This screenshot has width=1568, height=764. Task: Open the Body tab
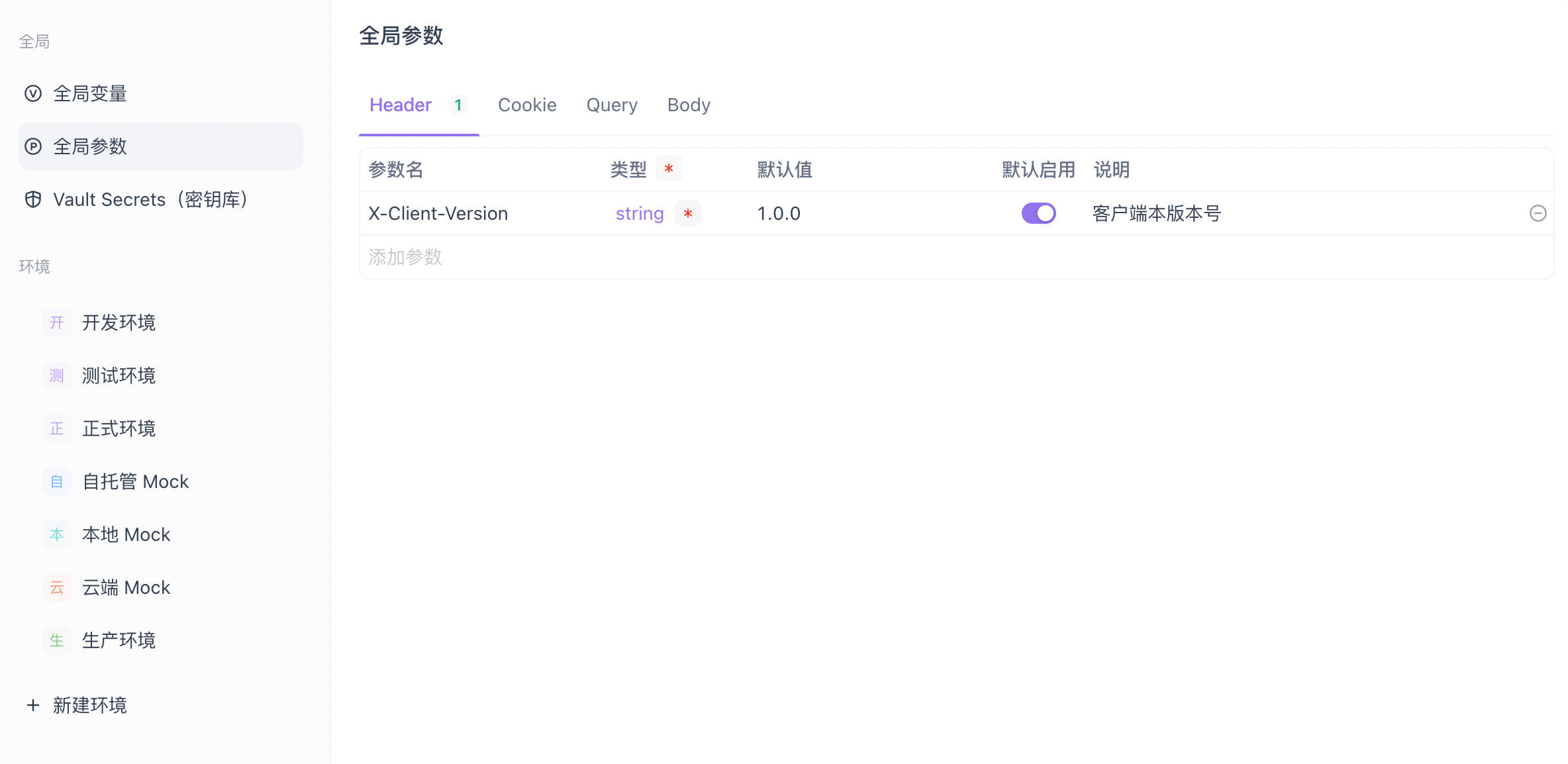click(x=689, y=105)
